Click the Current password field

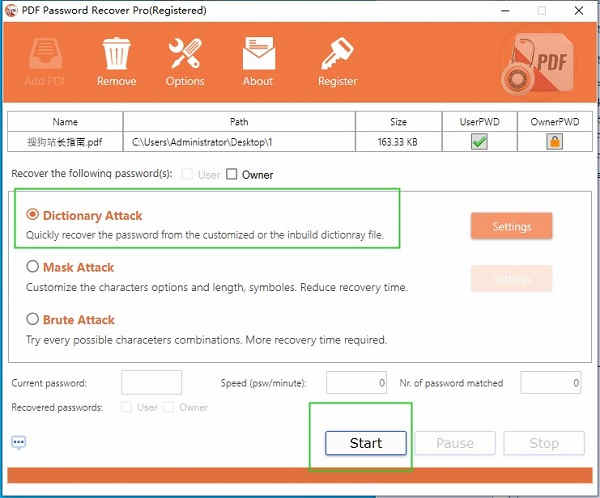(x=151, y=382)
